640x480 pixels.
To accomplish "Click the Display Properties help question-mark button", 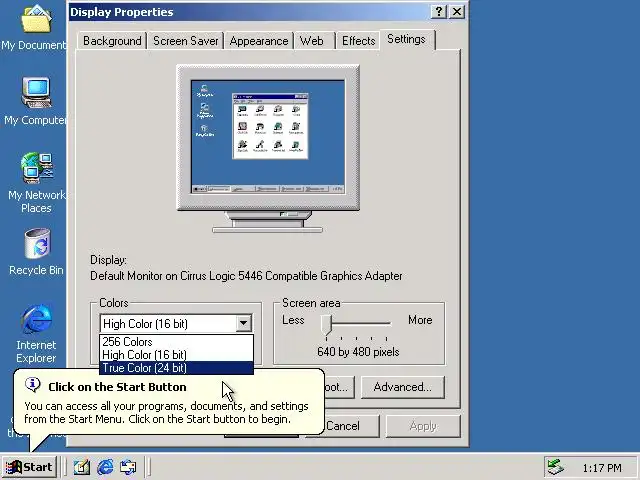I will tap(439, 11).
